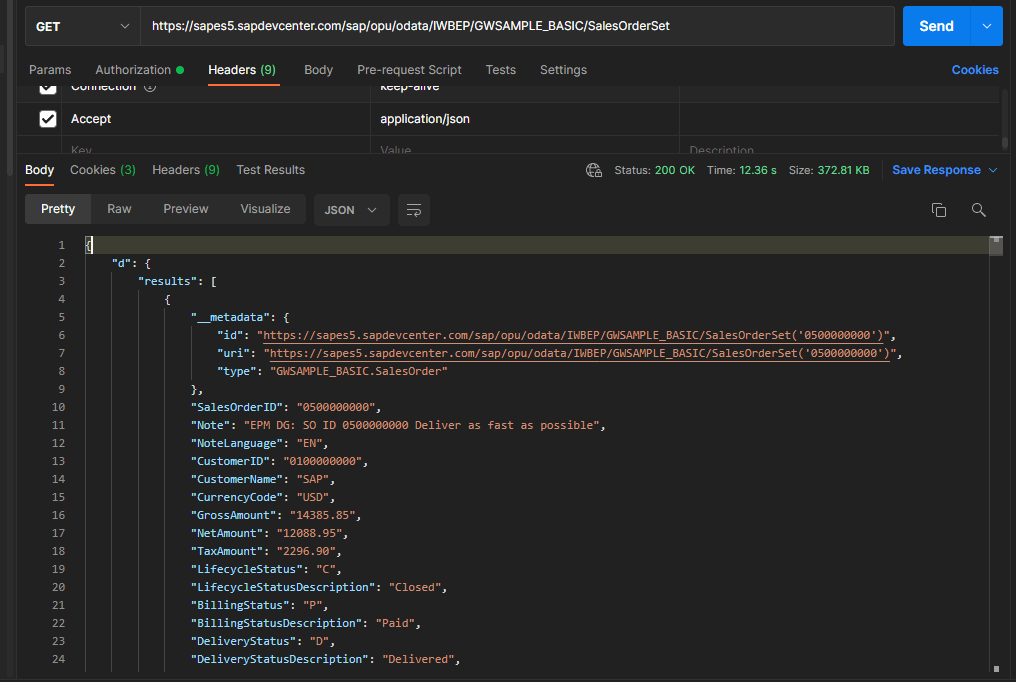Send the GET request
This screenshot has height=682, width=1016.
coord(936,27)
